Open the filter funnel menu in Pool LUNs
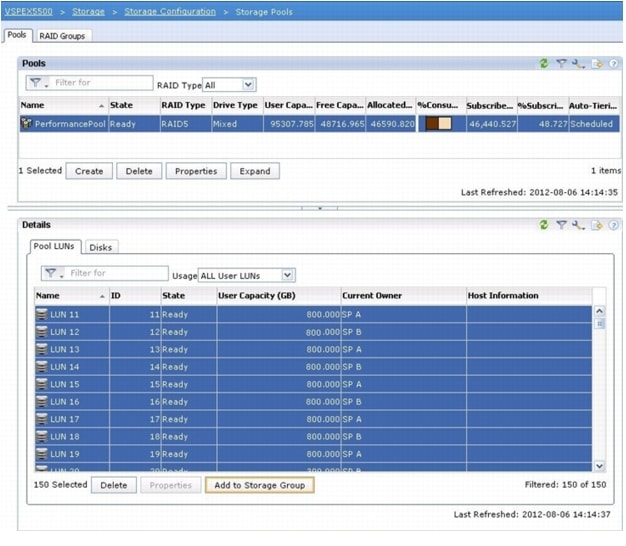Screen dimensions: 626x546 click(x=52, y=273)
